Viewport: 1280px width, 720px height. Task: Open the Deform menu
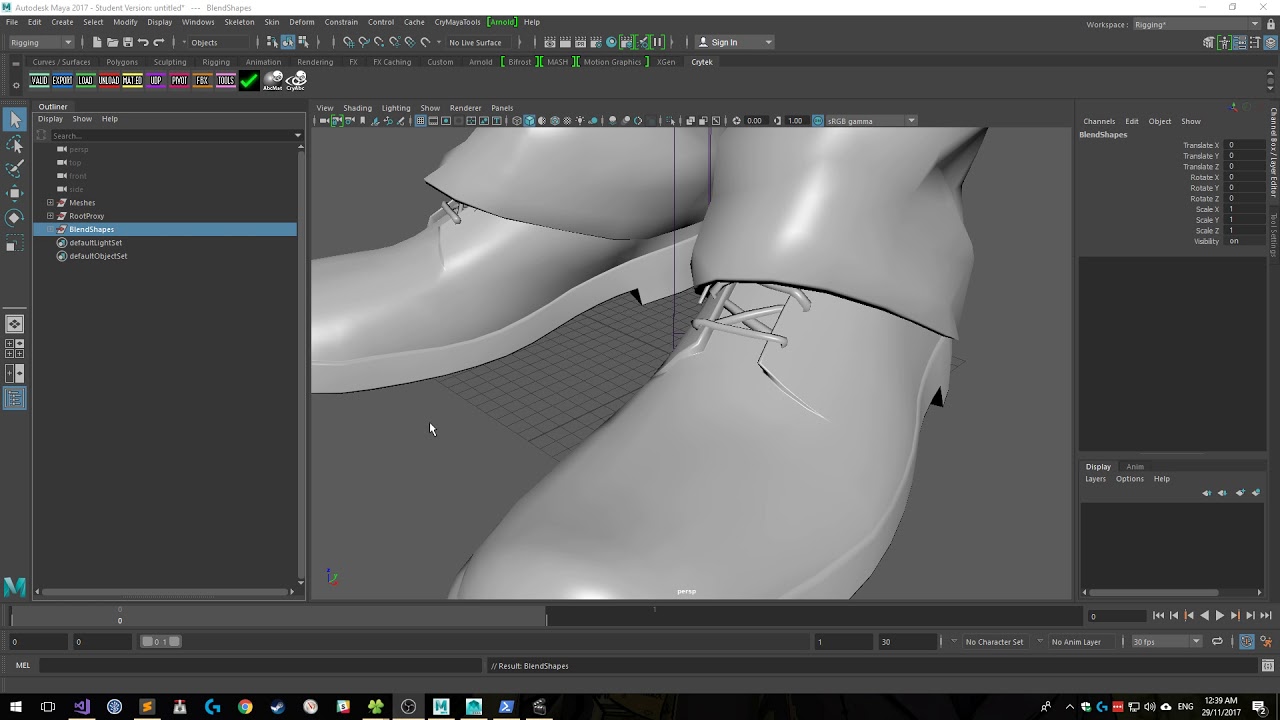pyautogui.click(x=301, y=22)
